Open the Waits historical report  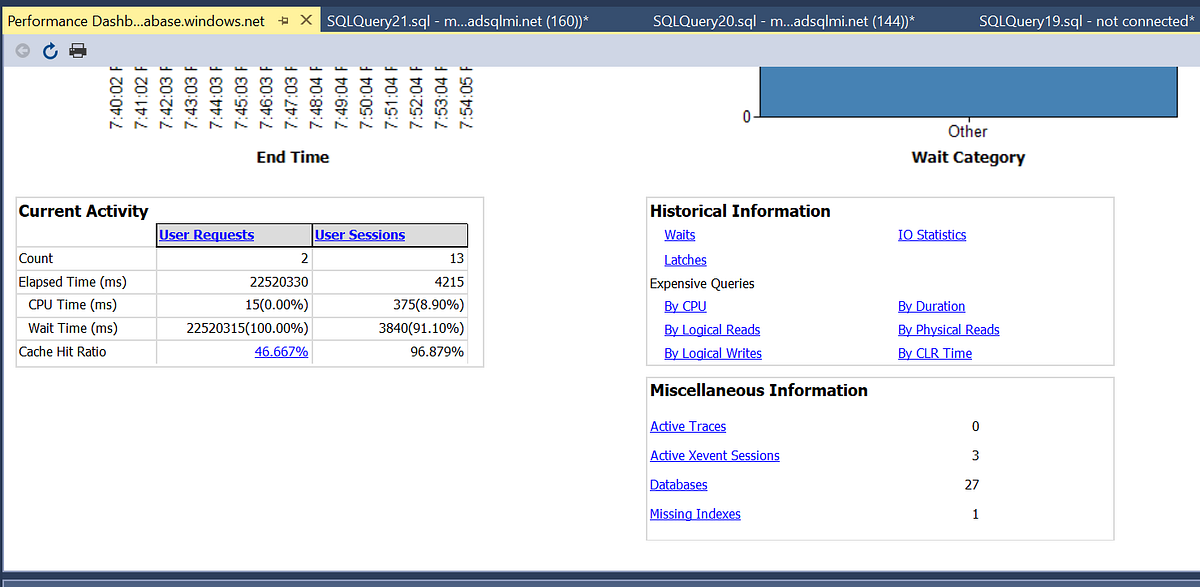pos(679,235)
